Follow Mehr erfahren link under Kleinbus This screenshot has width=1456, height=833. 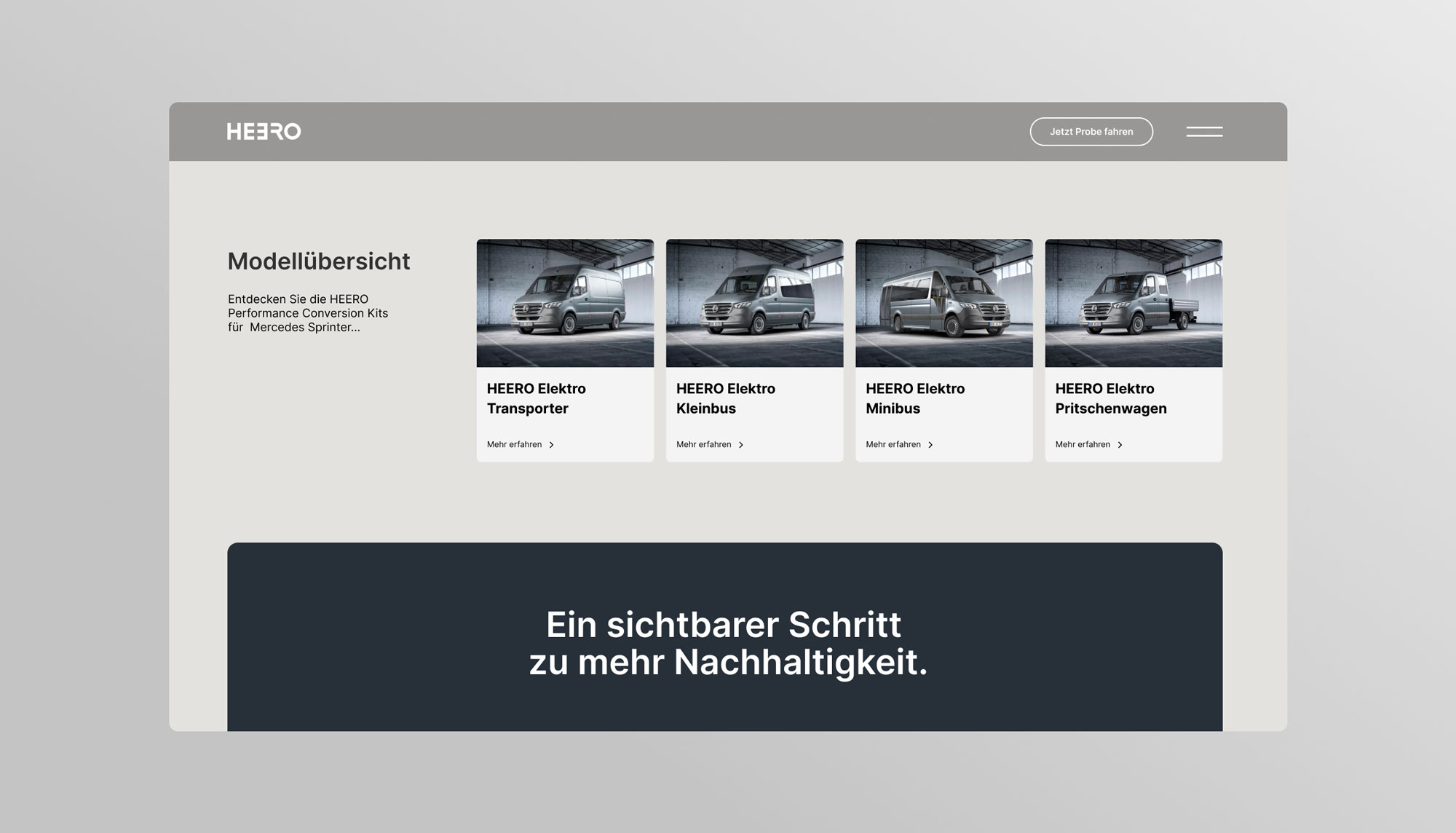tap(704, 444)
